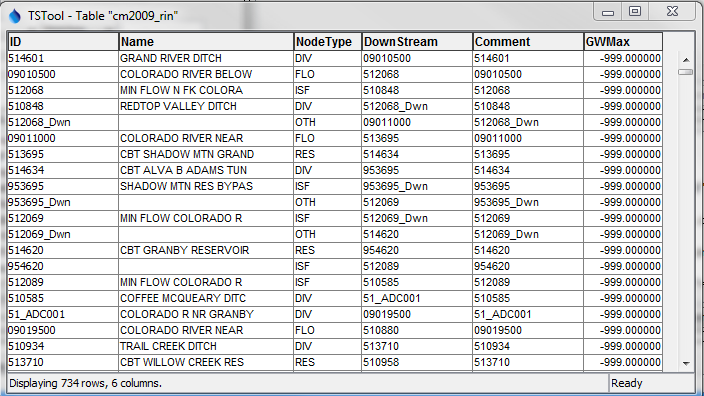Click NodeType DIV in row 514601
The image size is (704, 396).
[328, 58]
